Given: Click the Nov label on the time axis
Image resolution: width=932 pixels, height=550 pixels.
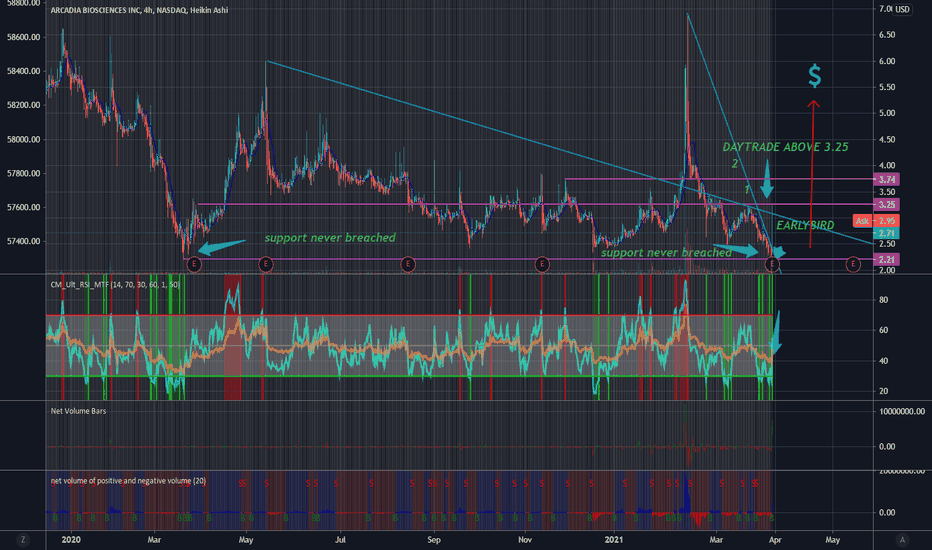Looking at the screenshot, I should pyautogui.click(x=525, y=540).
